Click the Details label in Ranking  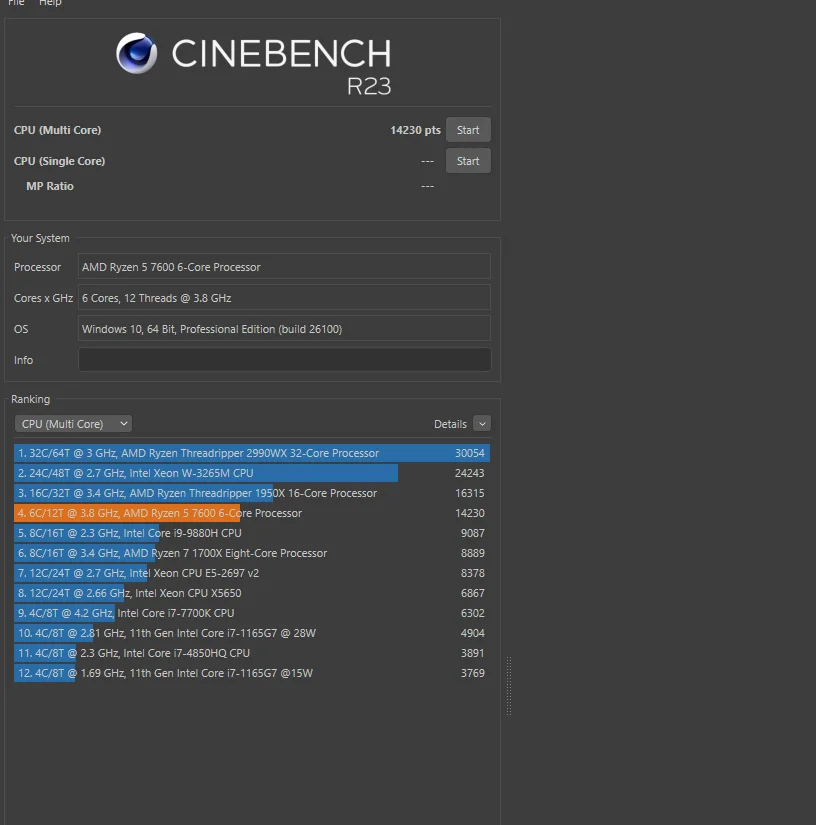pos(450,424)
